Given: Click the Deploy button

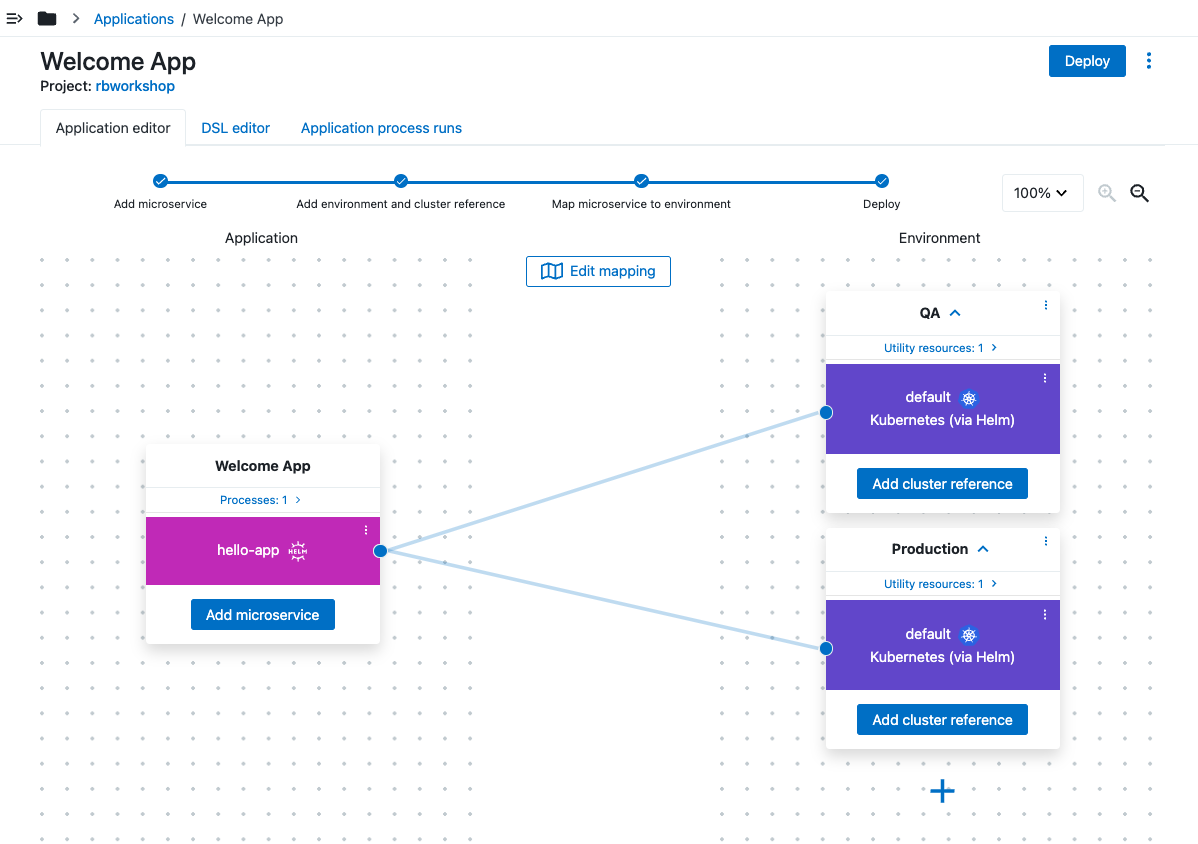Looking at the screenshot, I should coord(1087,61).
